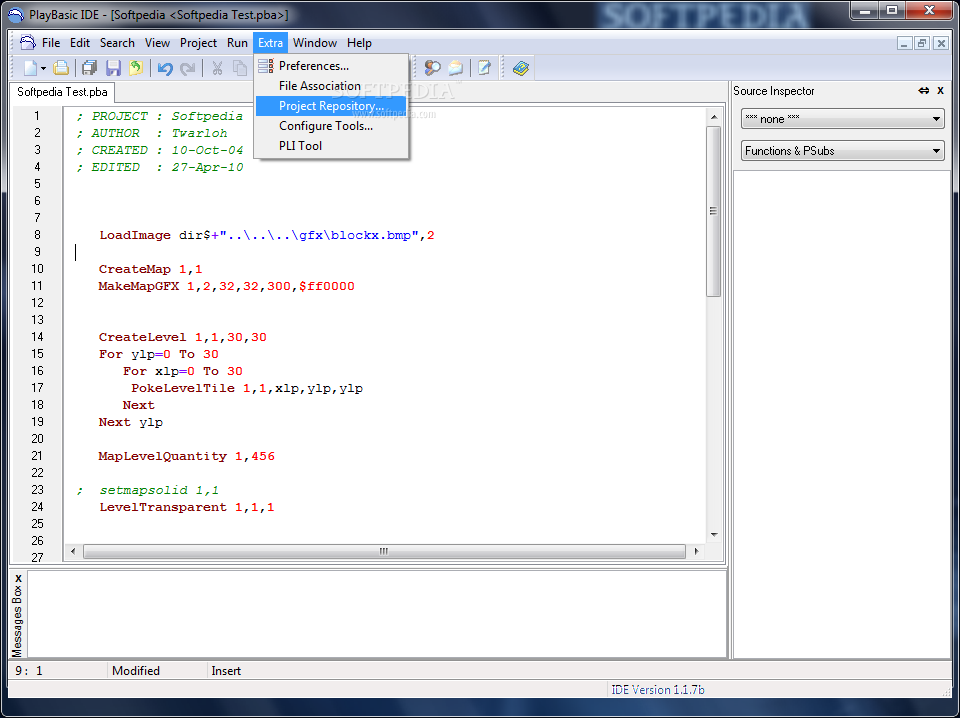The height and width of the screenshot is (718, 960).
Task: Click the Undo arrow icon
Action: point(165,68)
